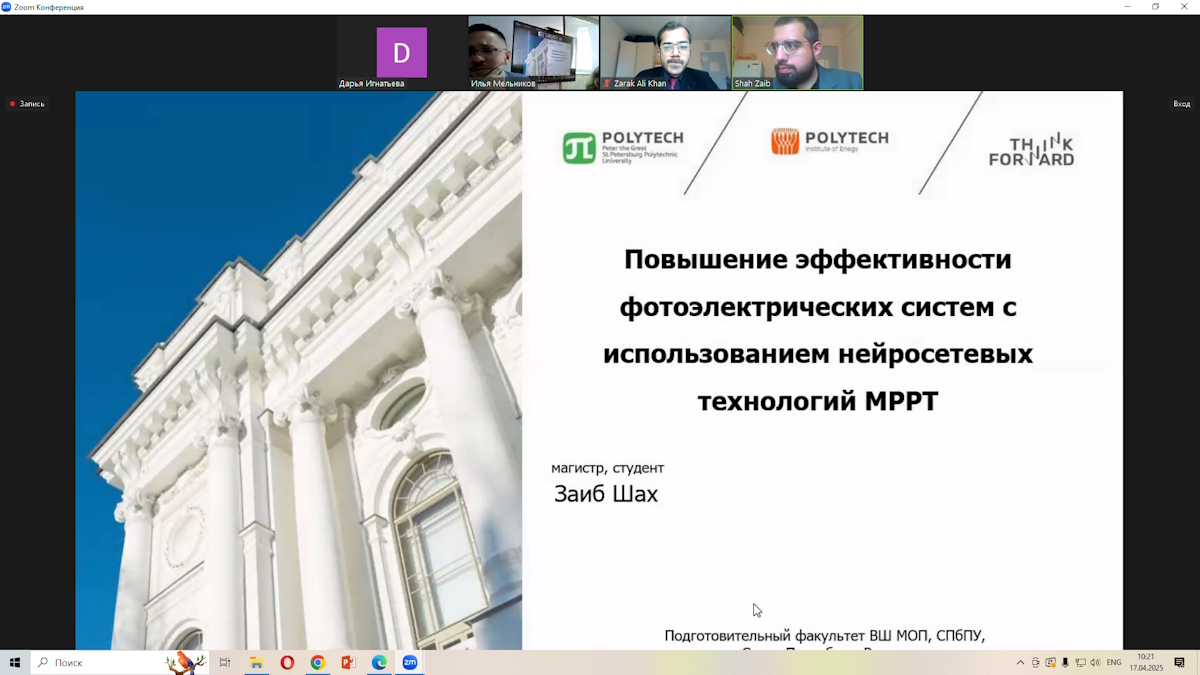This screenshot has height=675, width=1200.
Task: Click the Think Forward logo on the slide
Action: point(1031,150)
